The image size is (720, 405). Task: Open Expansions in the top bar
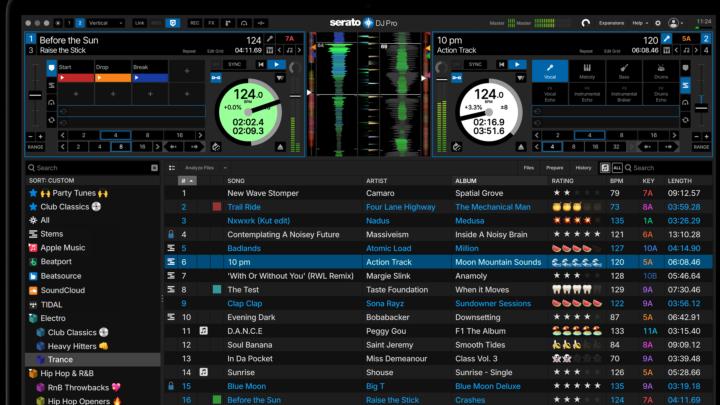pos(611,23)
